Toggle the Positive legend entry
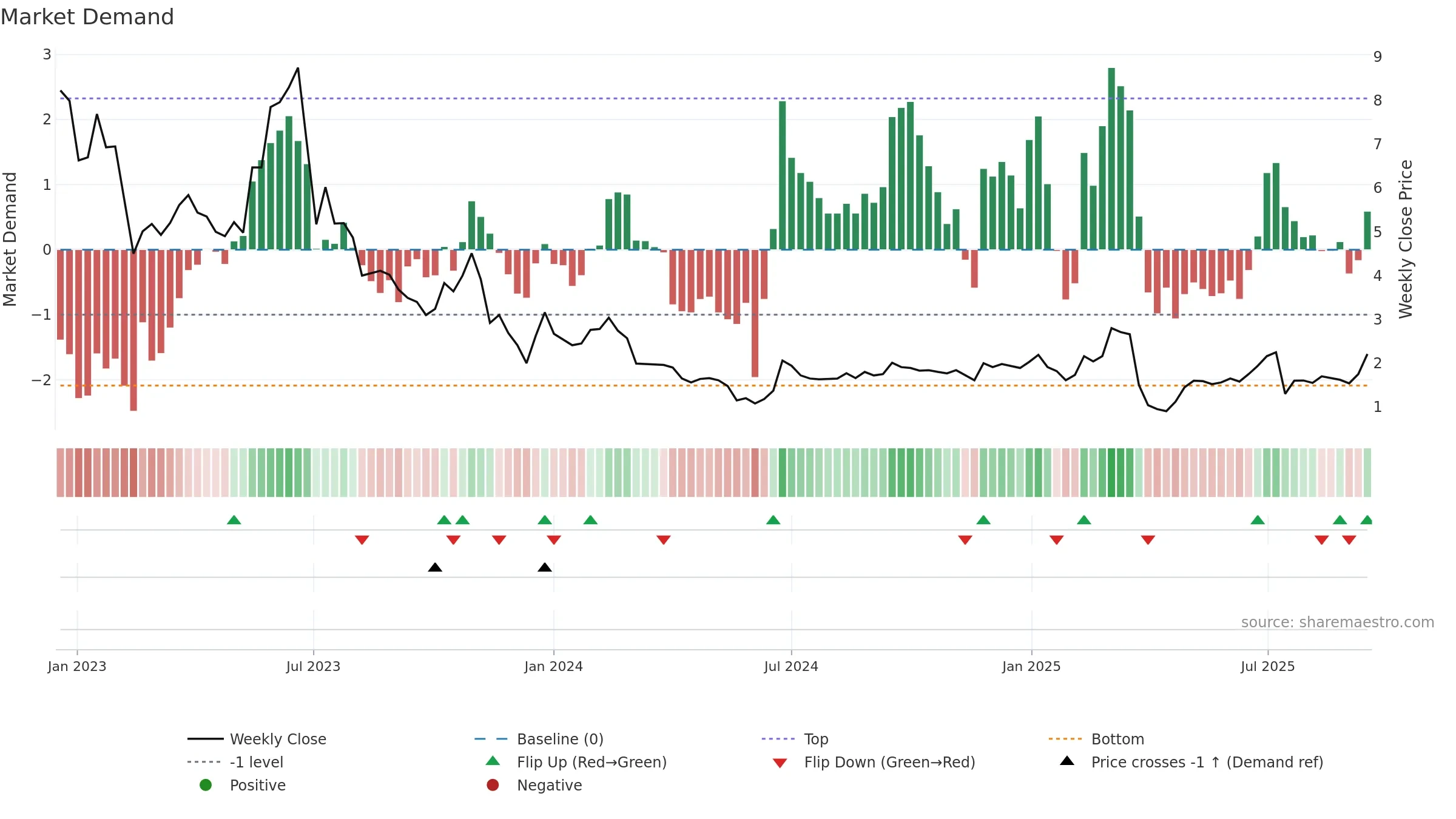 pyautogui.click(x=243, y=785)
